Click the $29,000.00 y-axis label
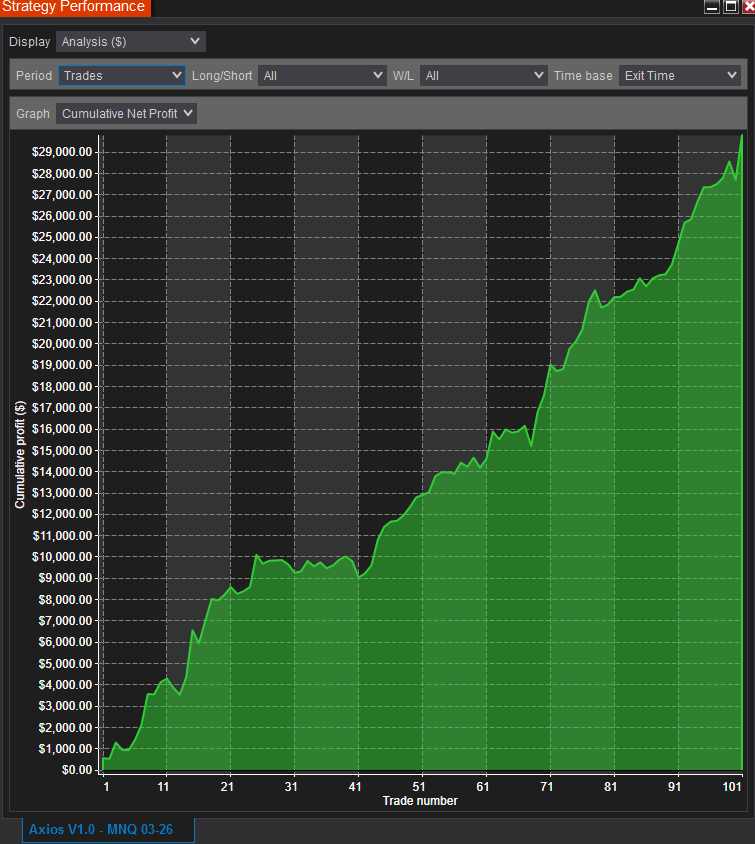Image resolution: width=755 pixels, height=844 pixels. (x=63, y=152)
